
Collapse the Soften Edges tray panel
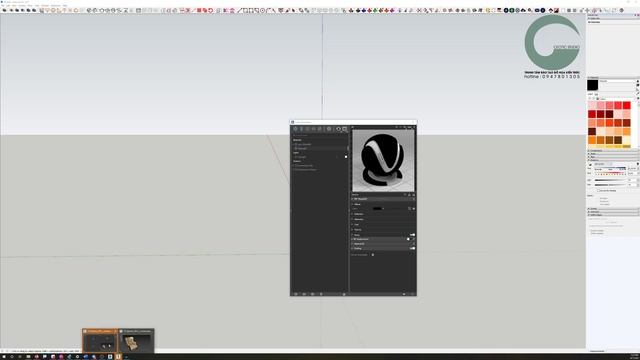coord(613,215)
